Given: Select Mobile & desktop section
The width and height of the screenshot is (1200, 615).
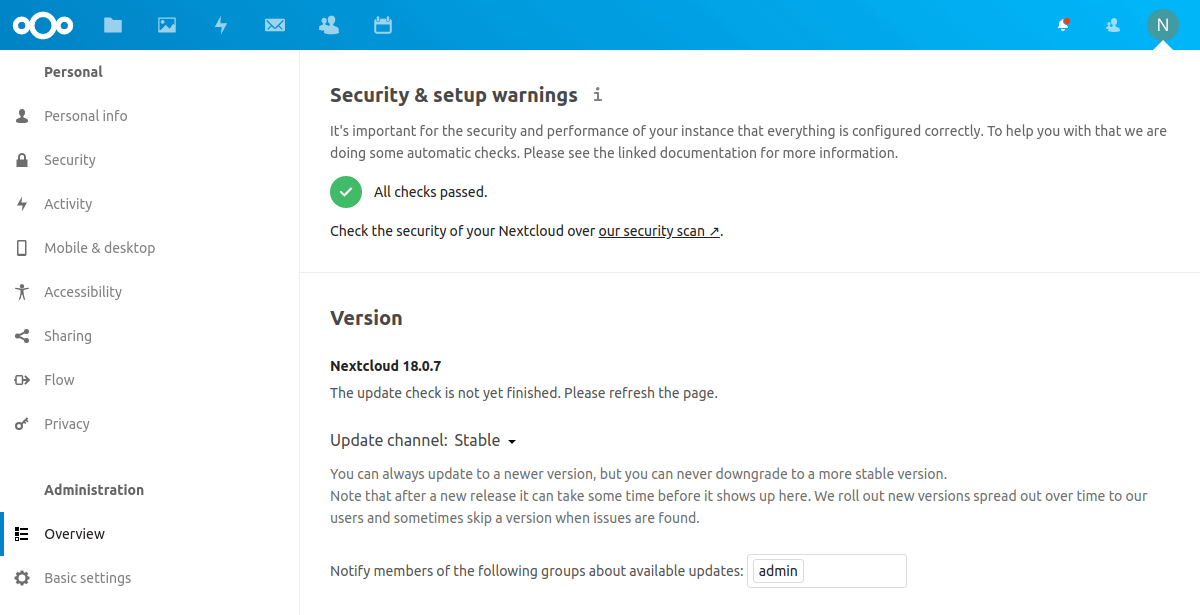Looking at the screenshot, I should 100,248.
